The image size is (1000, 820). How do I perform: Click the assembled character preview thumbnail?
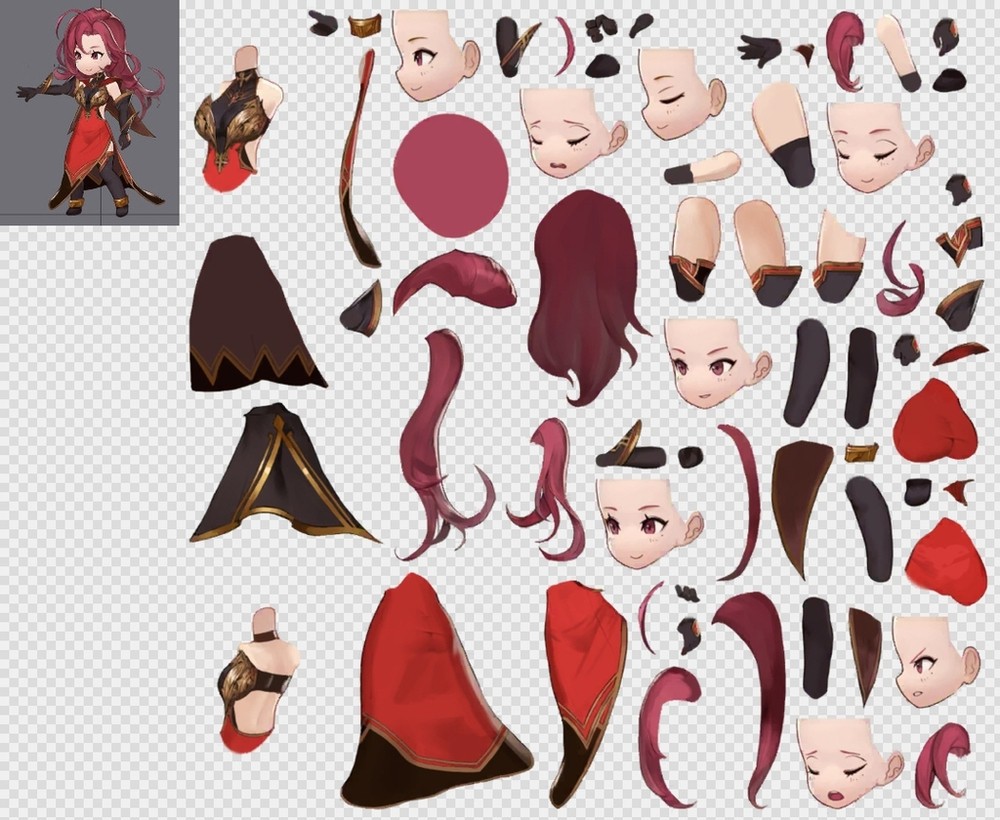click(x=89, y=112)
